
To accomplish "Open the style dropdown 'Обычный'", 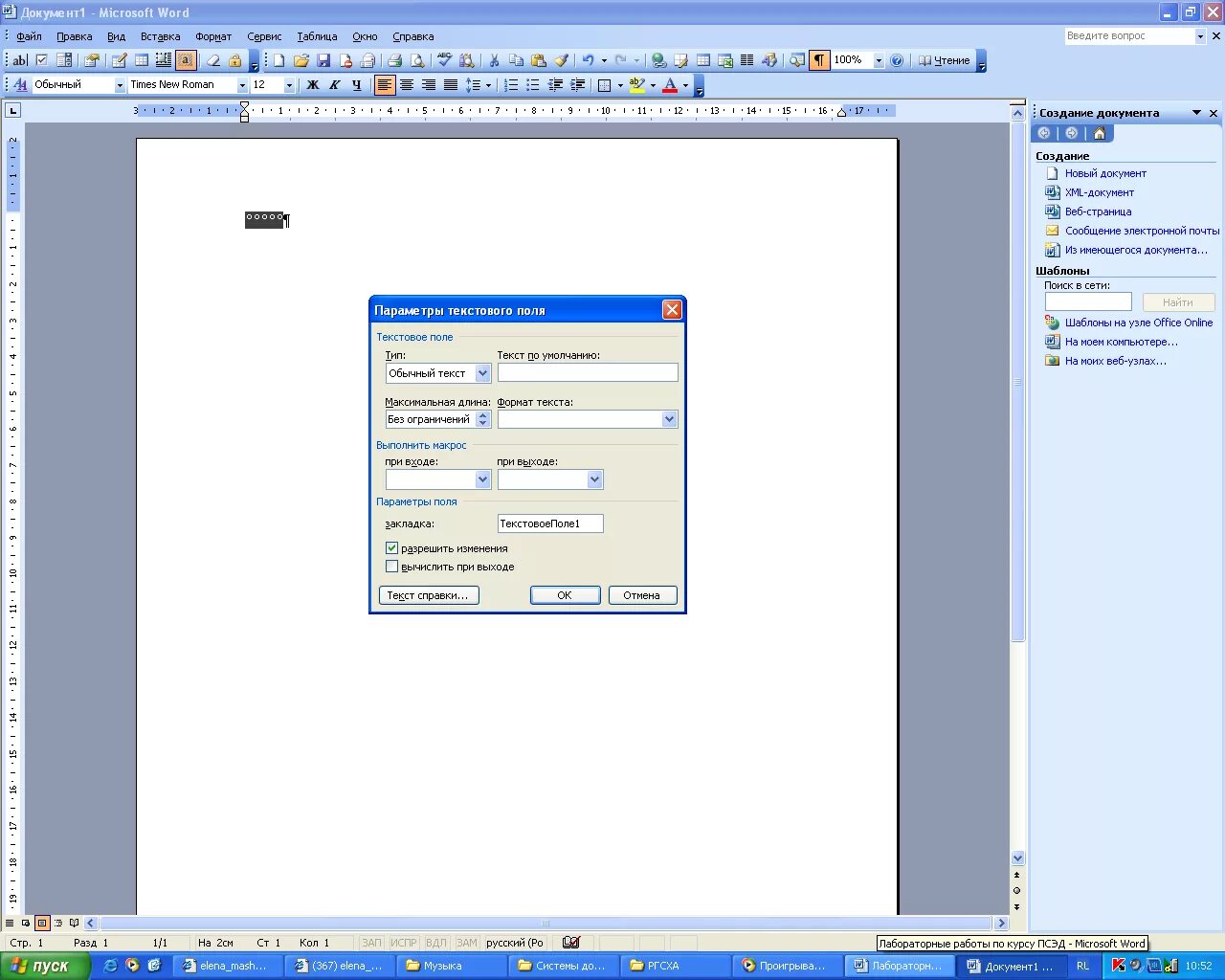I will pos(120,85).
